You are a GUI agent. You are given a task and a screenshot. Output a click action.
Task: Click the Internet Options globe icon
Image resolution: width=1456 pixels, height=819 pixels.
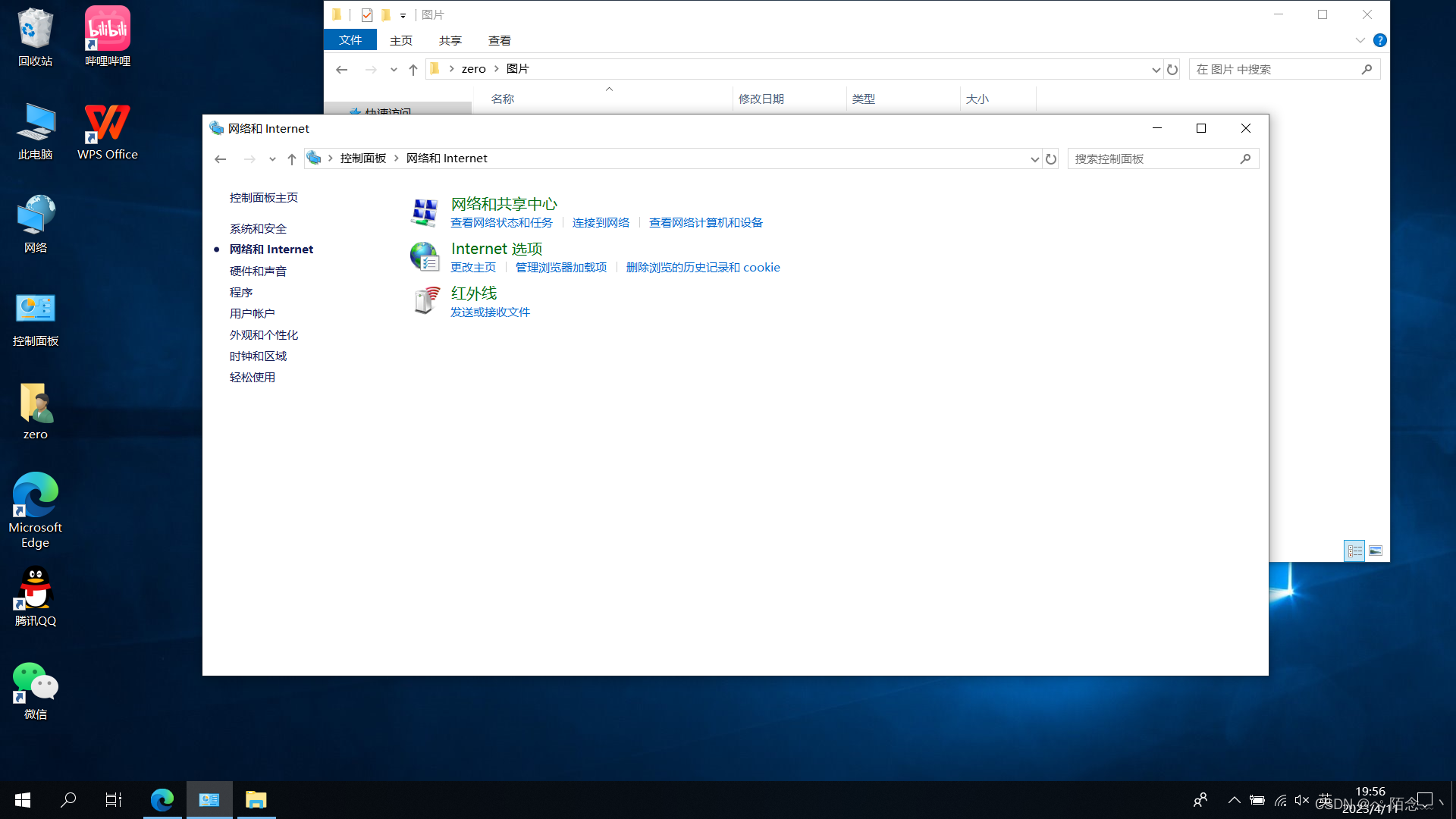point(424,257)
